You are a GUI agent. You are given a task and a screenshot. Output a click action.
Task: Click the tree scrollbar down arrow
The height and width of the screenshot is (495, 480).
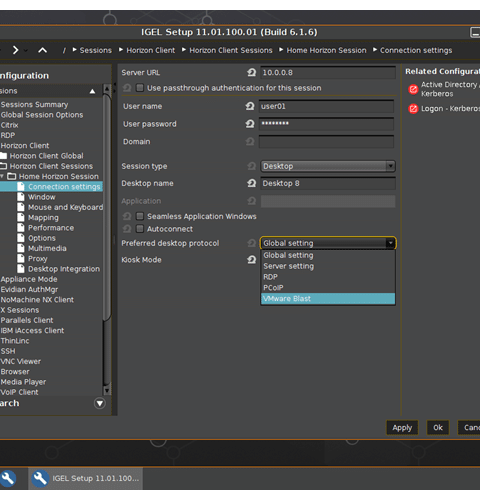tap(107, 390)
